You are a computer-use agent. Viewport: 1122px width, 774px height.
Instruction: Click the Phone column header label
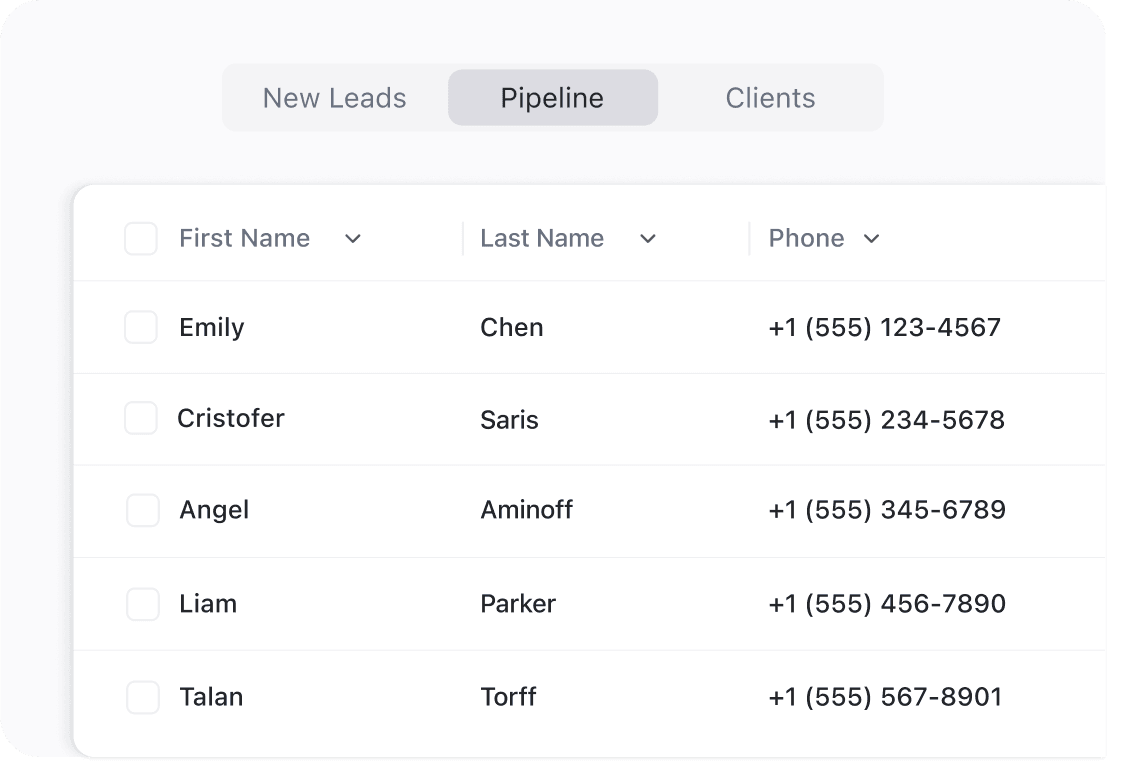[806, 238]
